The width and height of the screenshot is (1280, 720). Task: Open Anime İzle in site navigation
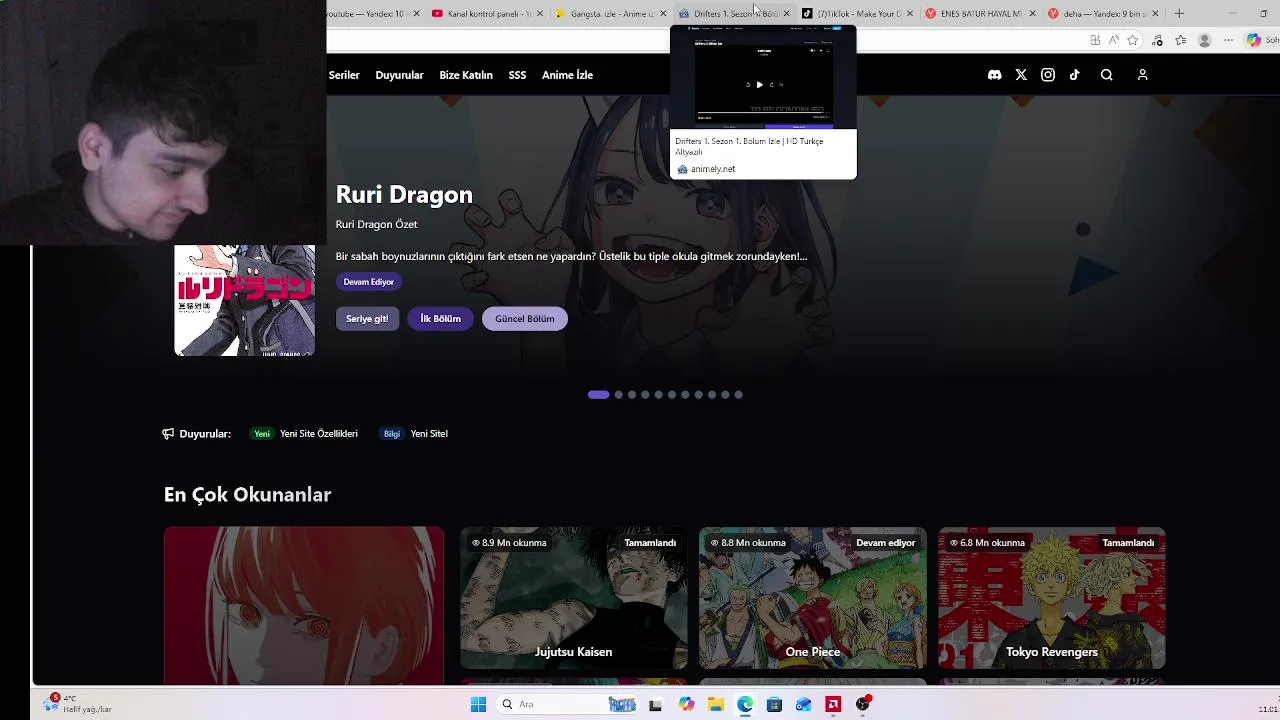pyautogui.click(x=567, y=75)
